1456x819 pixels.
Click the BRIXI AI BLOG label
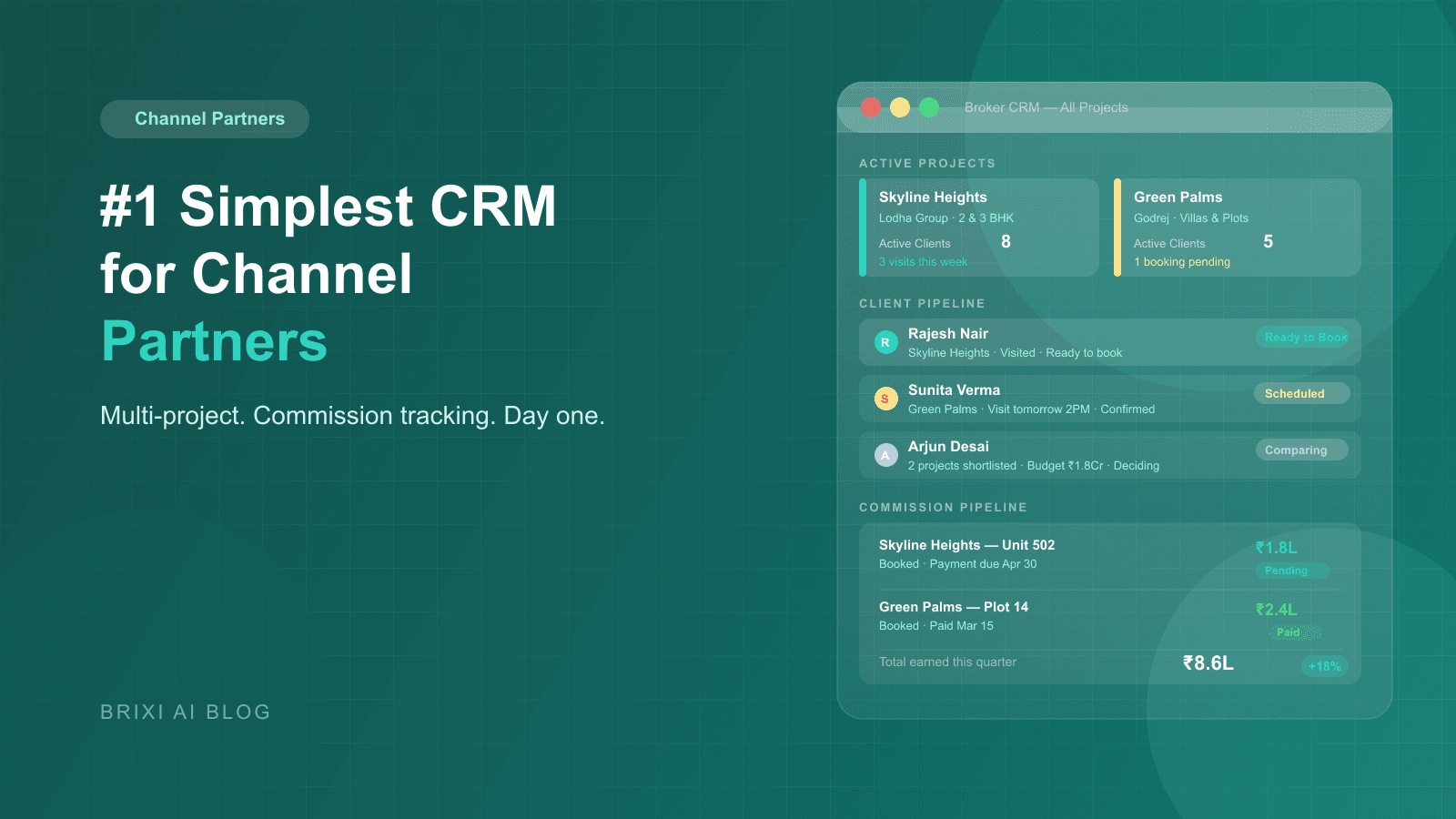pos(186,713)
